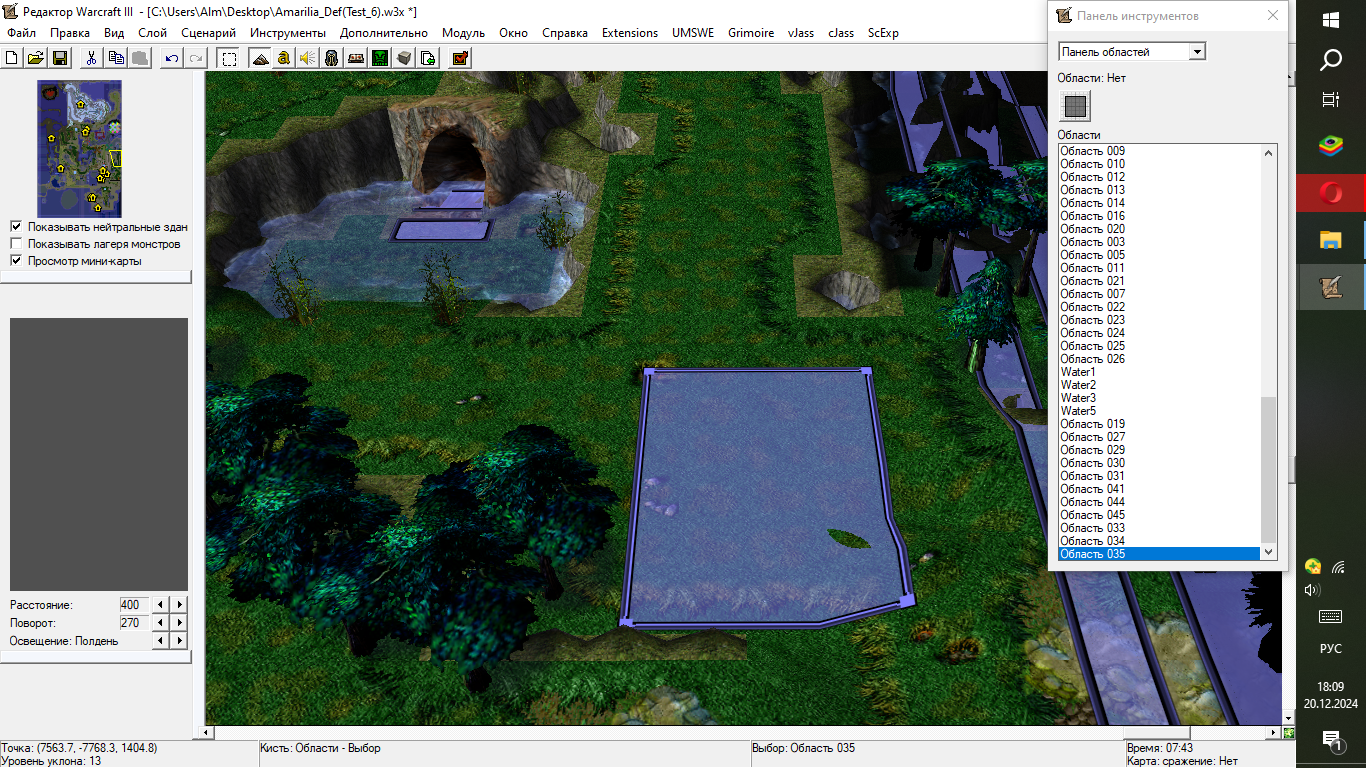Open Windows search in the taskbar
1366x768 pixels.
pos(1331,61)
